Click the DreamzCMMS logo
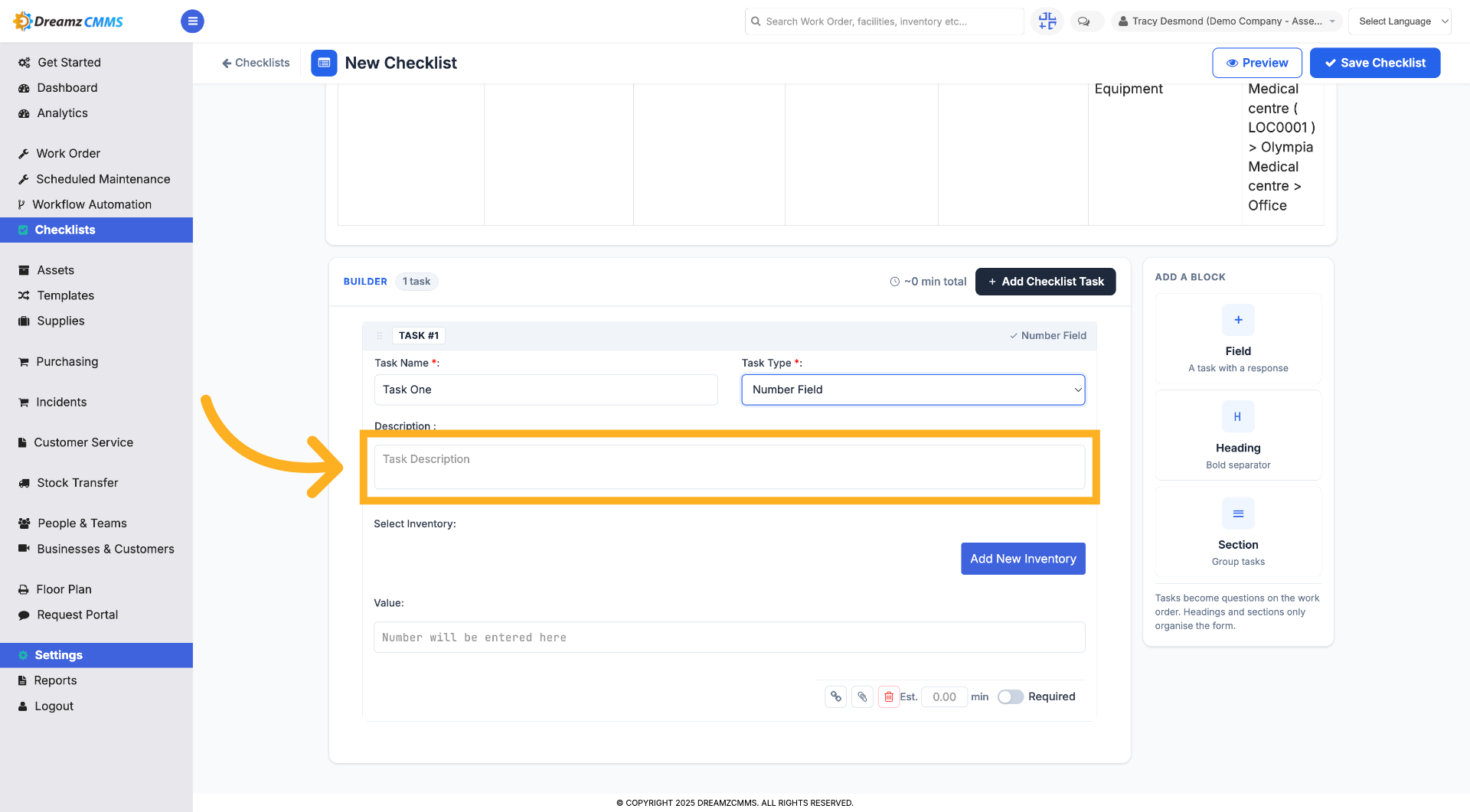 click(x=69, y=21)
